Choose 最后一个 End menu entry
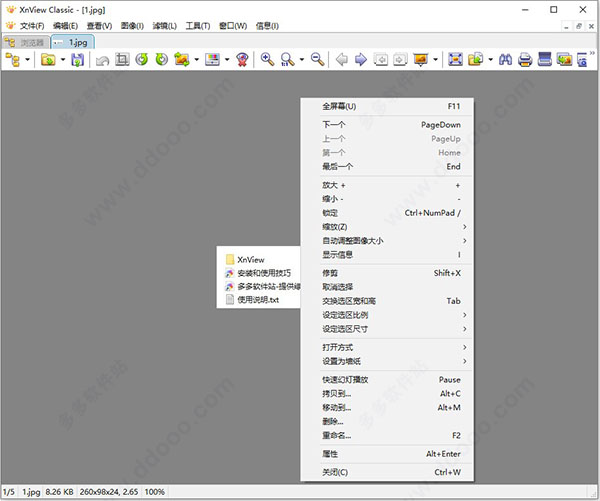The image size is (600, 501). pos(387,166)
